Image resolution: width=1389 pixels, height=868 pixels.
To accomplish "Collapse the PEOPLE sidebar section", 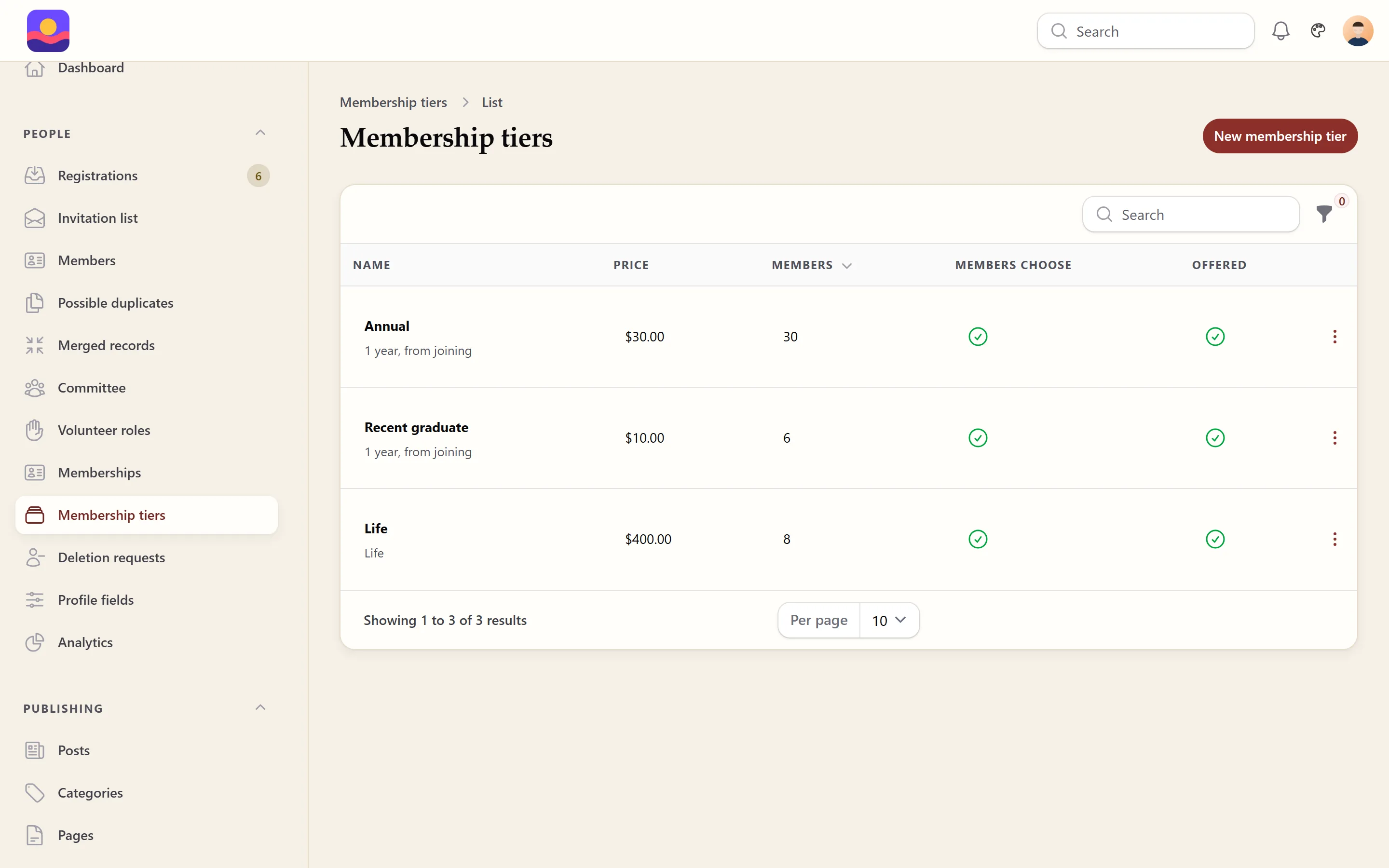I will [260, 133].
